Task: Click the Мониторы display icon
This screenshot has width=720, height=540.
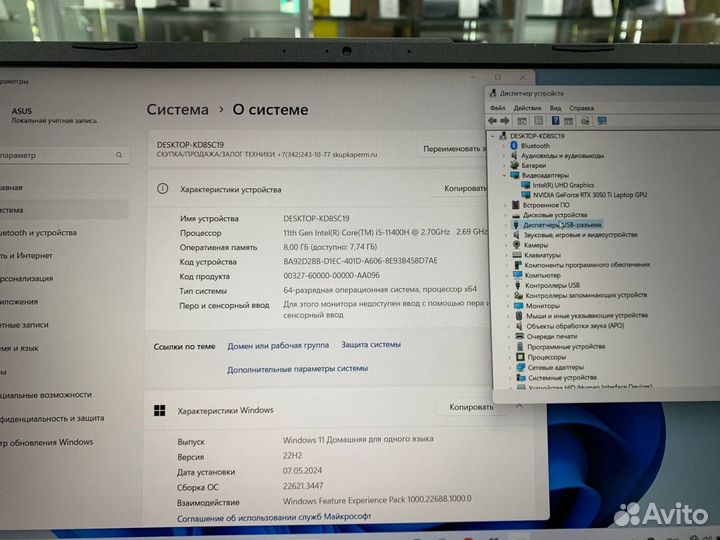Action: point(518,306)
